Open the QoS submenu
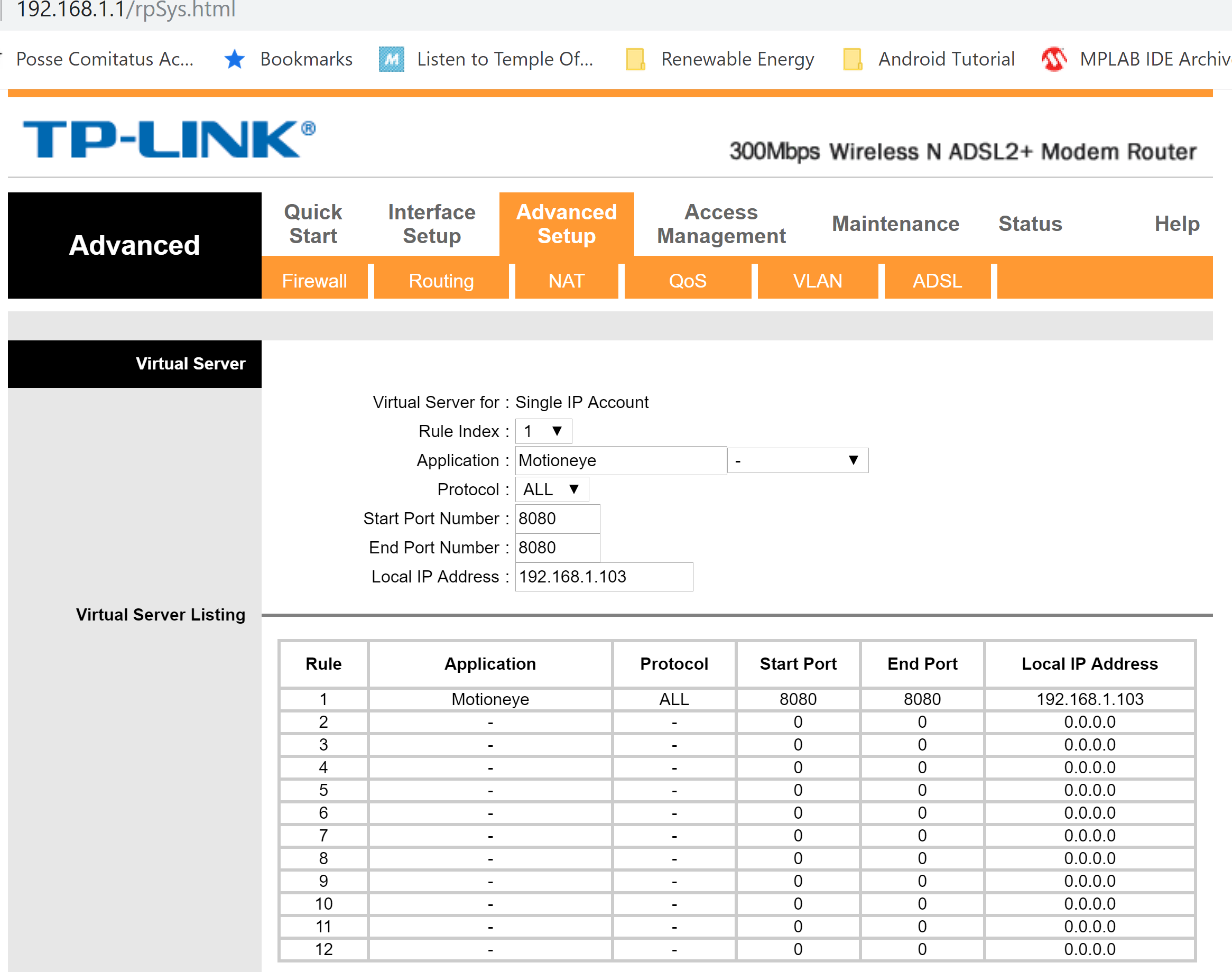The width and height of the screenshot is (1232, 972). 688,281
